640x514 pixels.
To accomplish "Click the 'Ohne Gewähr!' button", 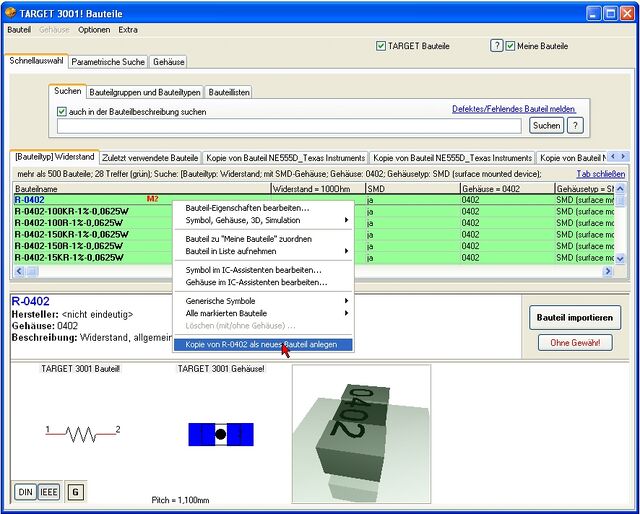I will (575, 343).
